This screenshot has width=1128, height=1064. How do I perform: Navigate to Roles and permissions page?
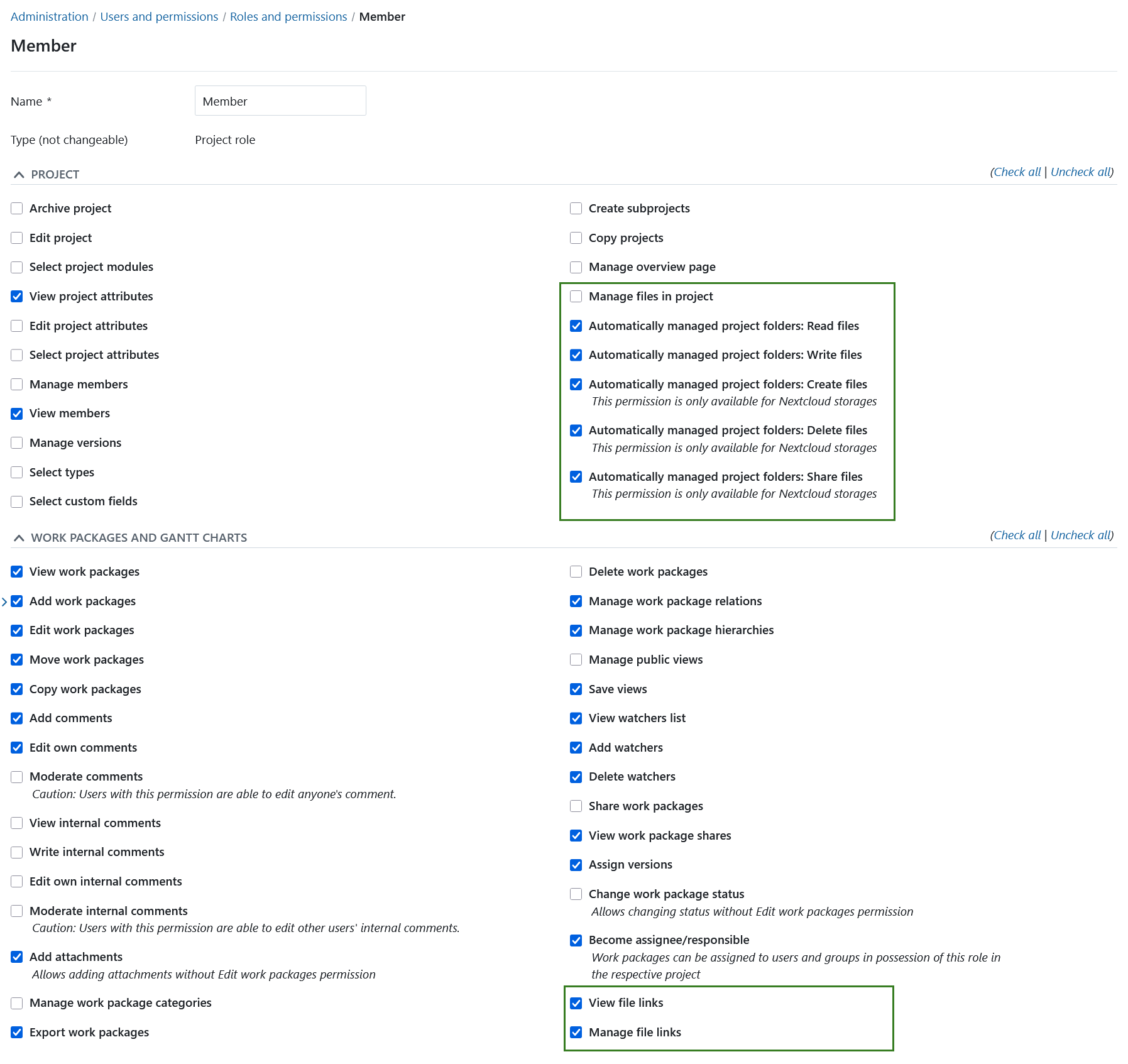(x=288, y=16)
